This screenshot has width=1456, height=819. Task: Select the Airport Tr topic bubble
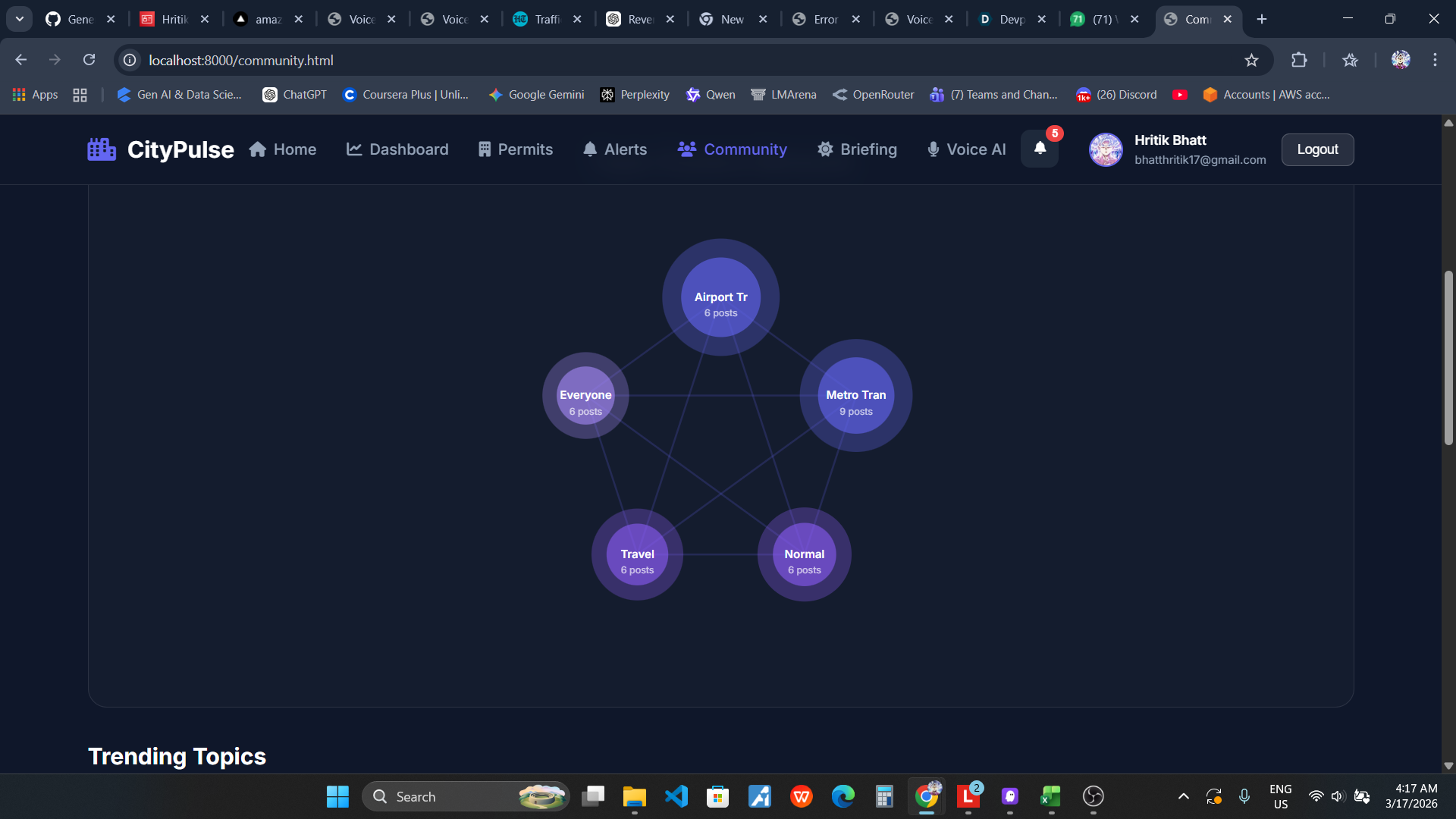[x=720, y=297]
